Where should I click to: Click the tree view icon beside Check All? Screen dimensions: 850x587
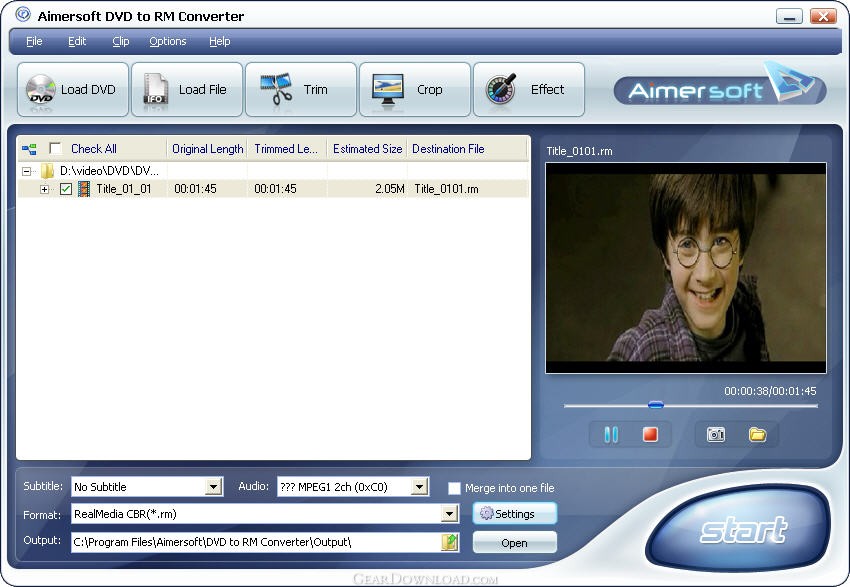click(29, 149)
